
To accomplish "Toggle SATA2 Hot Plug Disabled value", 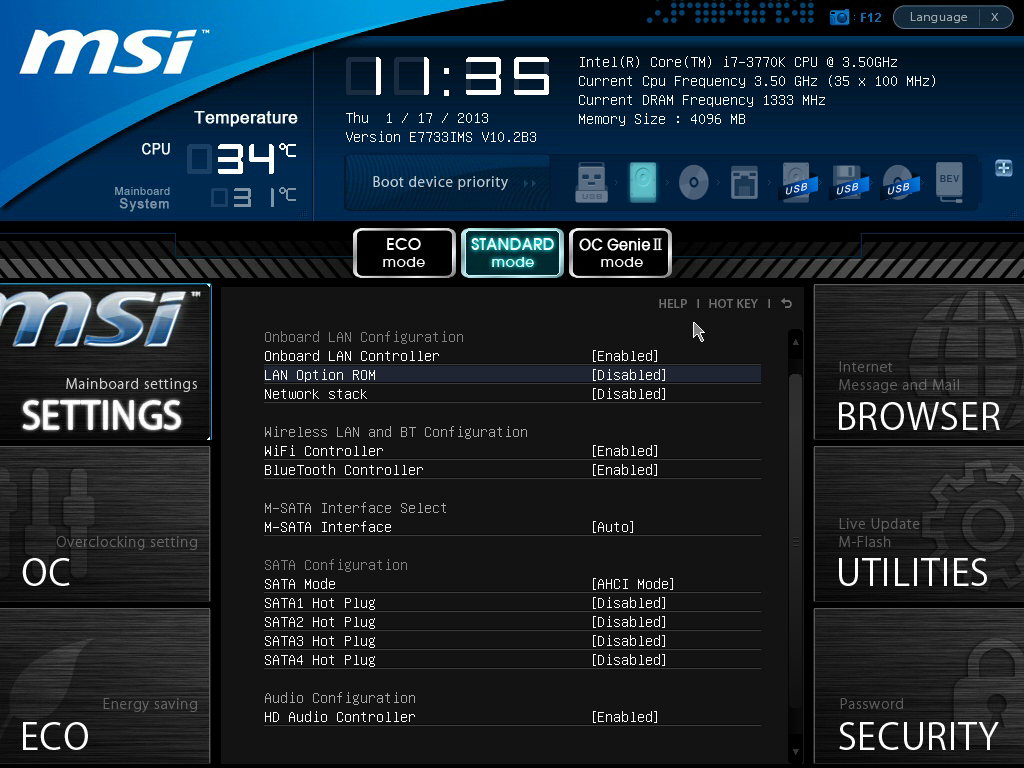I will [x=629, y=622].
